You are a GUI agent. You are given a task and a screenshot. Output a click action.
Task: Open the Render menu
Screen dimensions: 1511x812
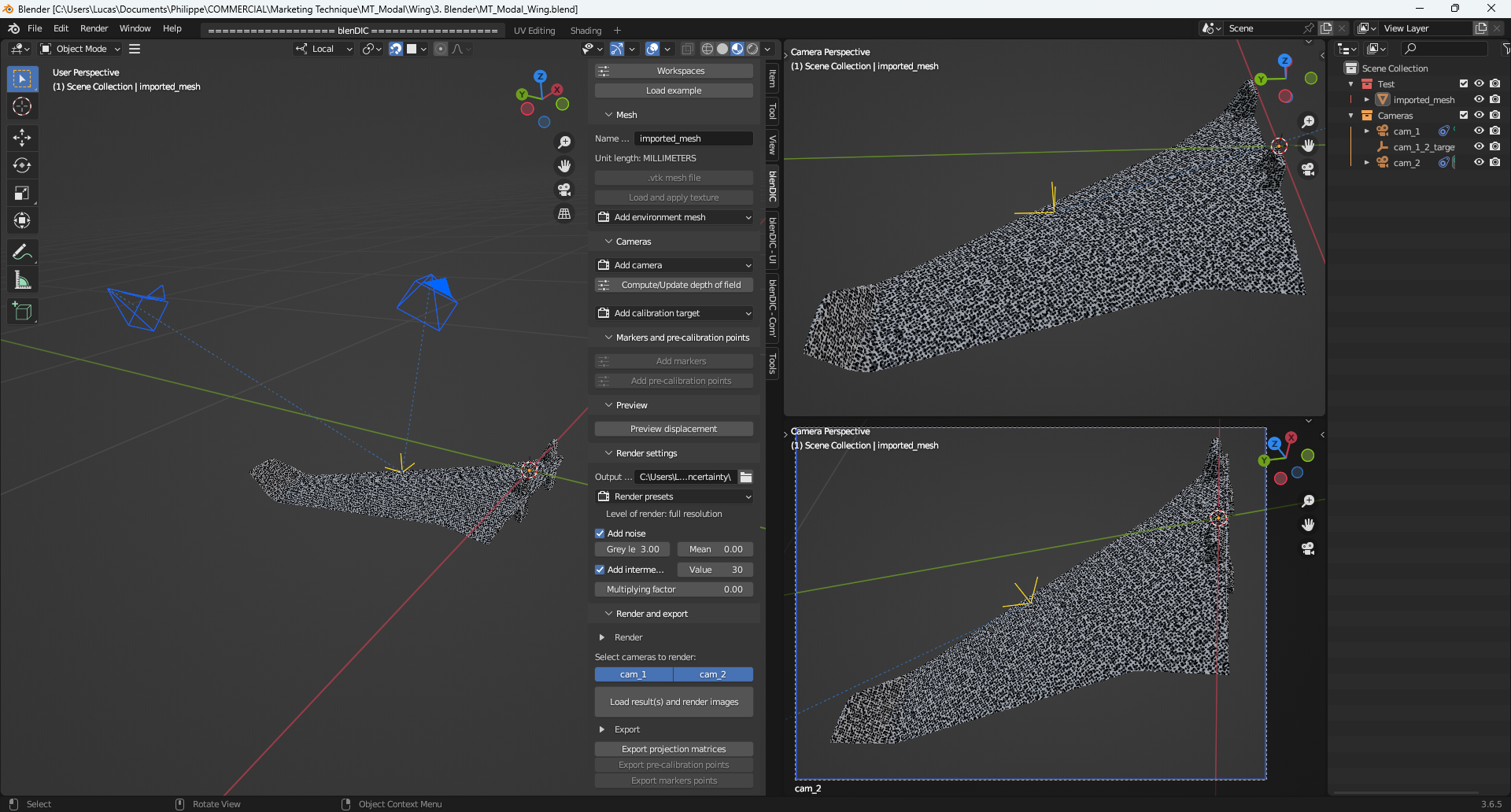pos(94,28)
